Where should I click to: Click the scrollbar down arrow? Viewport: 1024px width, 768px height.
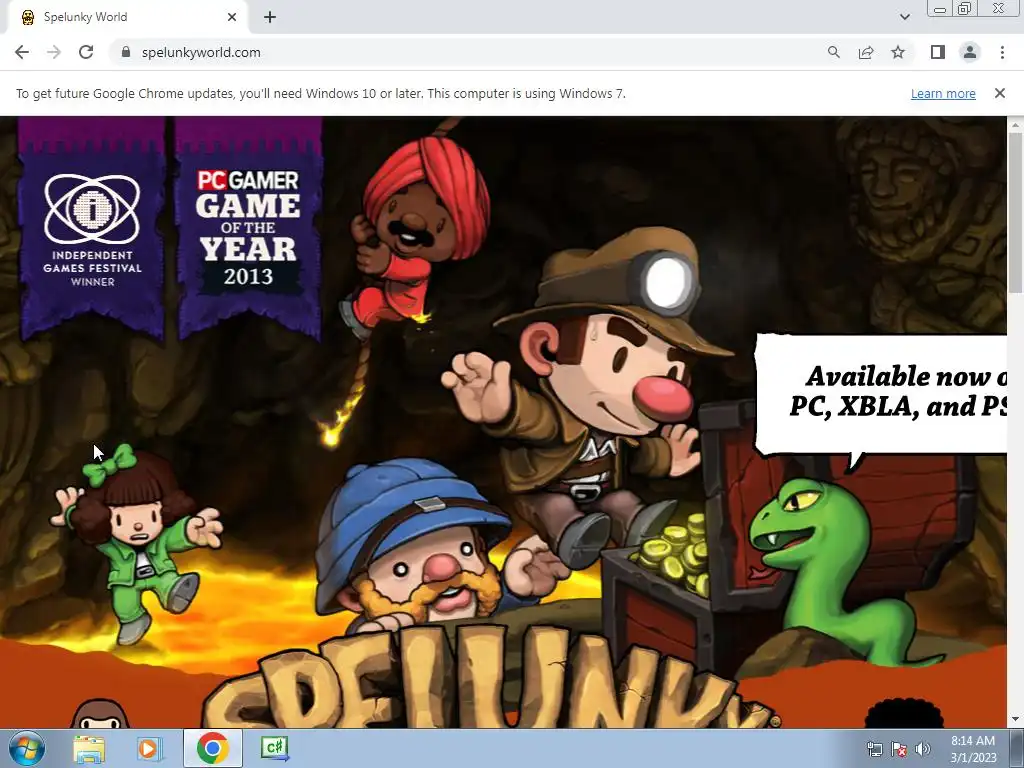pyautogui.click(x=1015, y=720)
